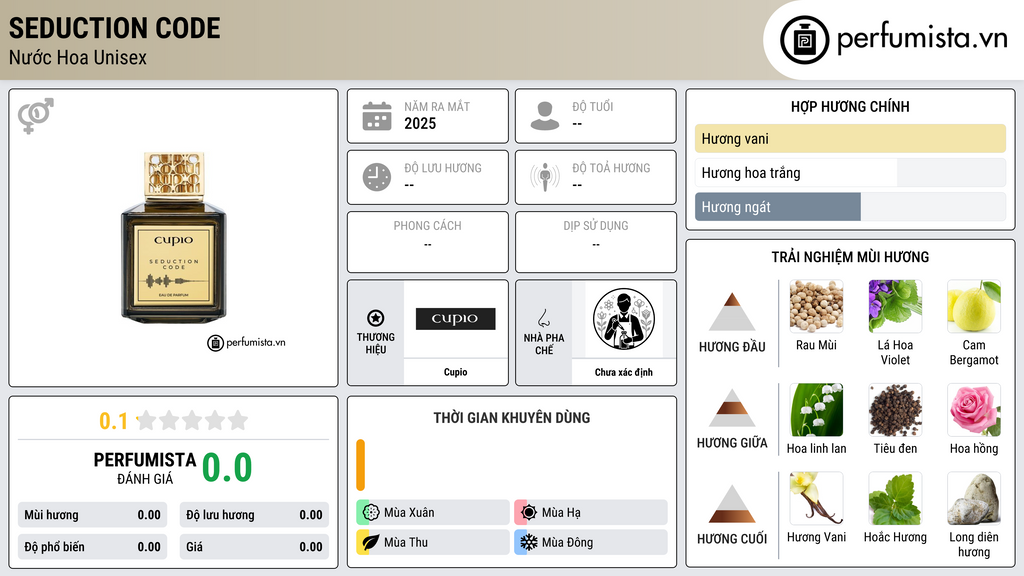Click the Mùa Hạ season label
Viewport: 1024px width, 576px height.
pos(561,513)
